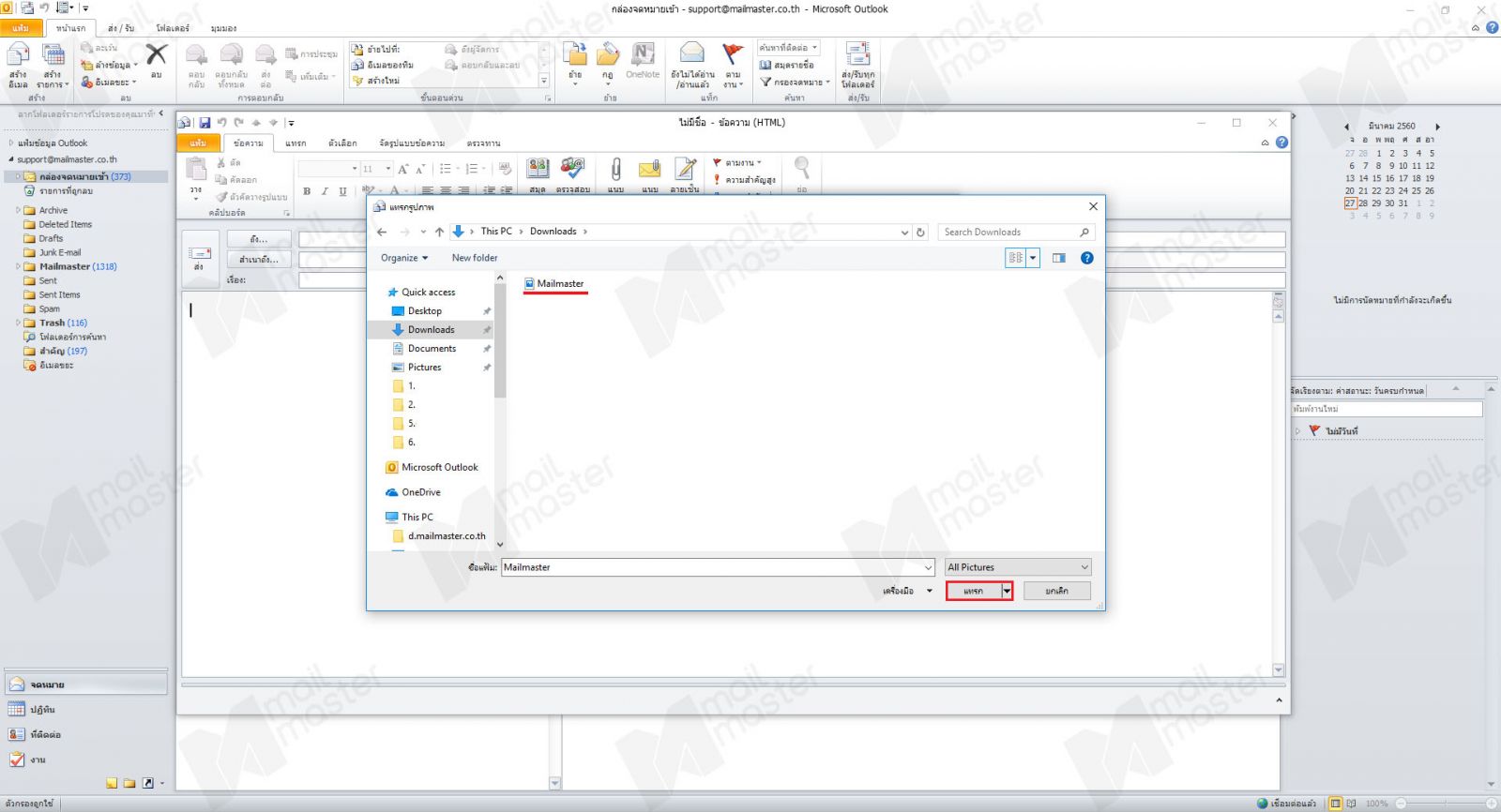Click the back arrow in the file dialog

tap(382, 232)
